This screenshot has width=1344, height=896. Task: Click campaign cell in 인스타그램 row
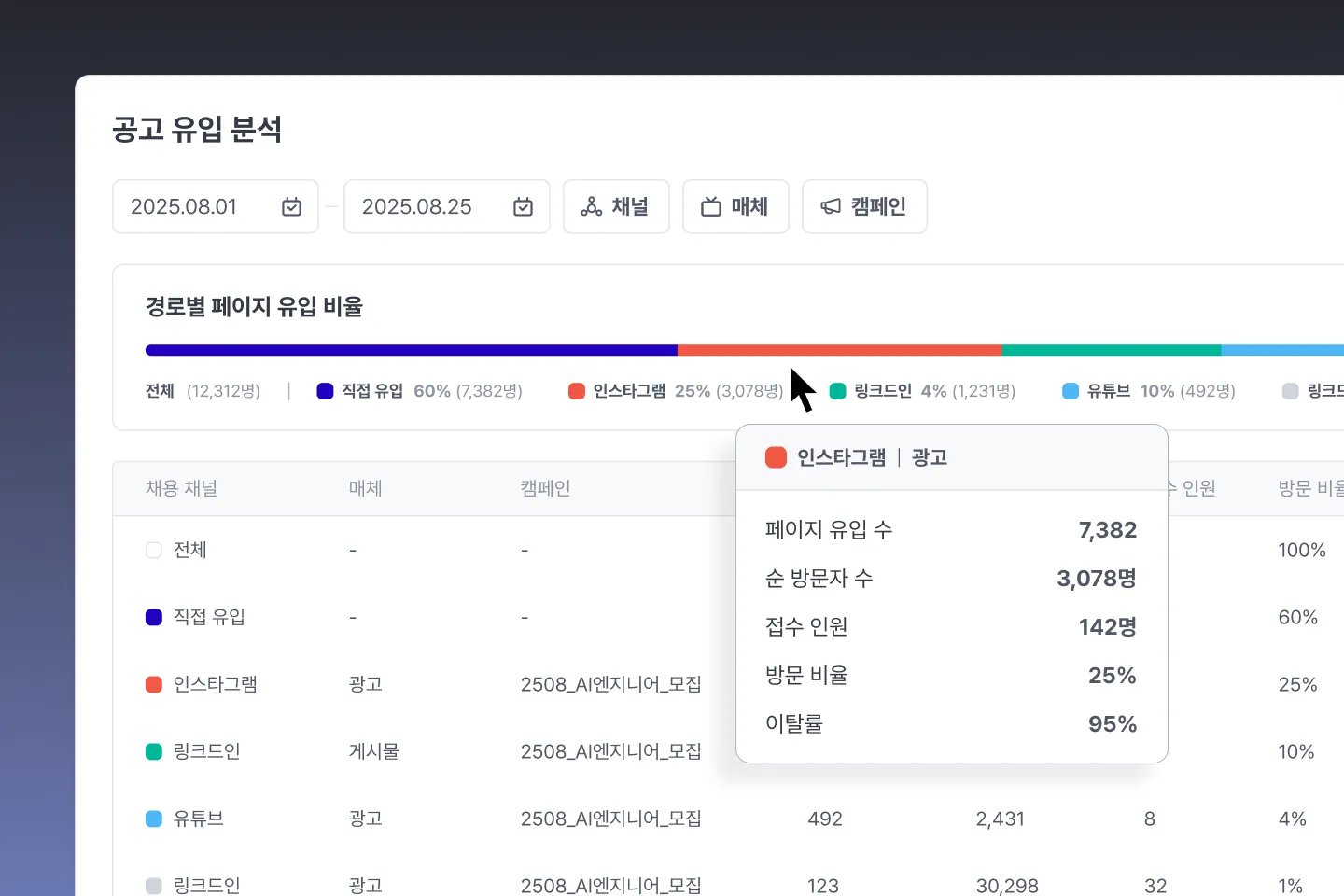(611, 684)
